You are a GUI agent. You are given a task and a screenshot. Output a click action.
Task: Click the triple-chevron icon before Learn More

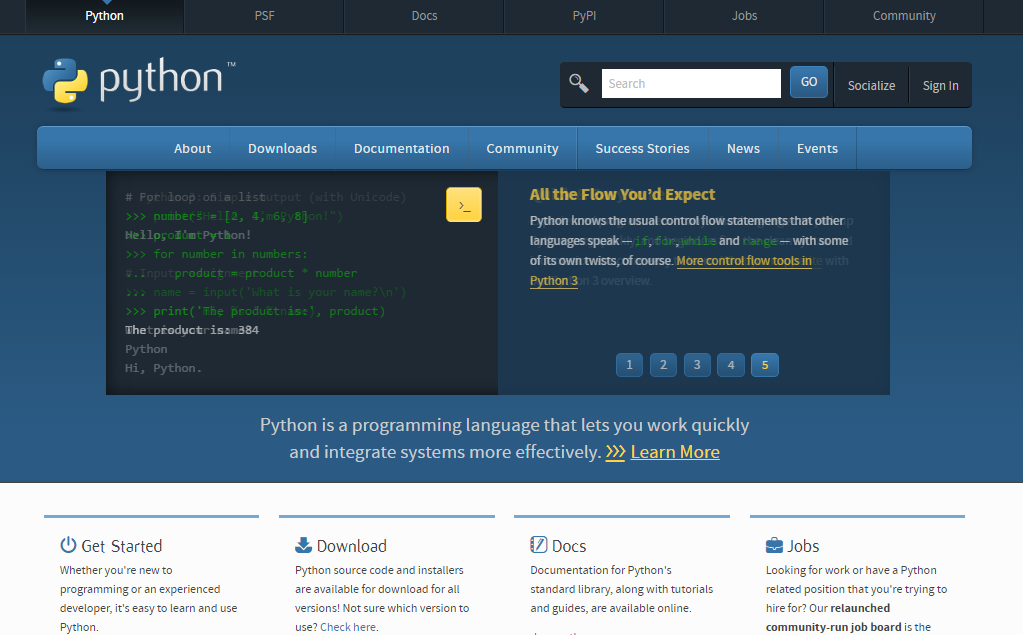(x=615, y=452)
